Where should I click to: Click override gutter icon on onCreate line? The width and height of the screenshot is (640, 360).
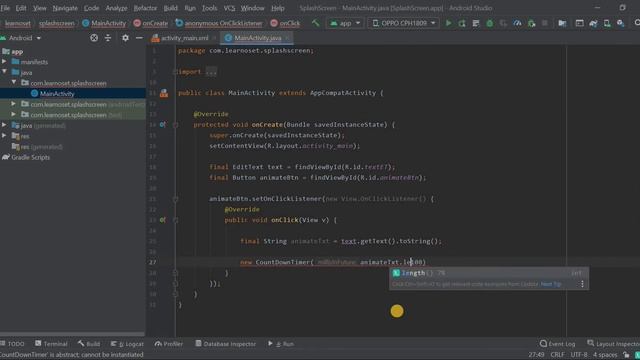(162, 124)
